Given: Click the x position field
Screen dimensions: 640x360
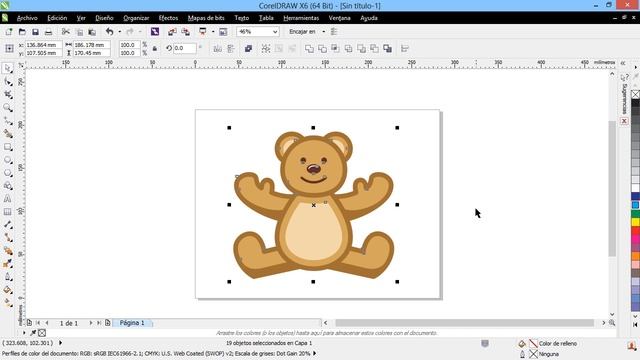Looking at the screenshot, I should (x=44, y=45).
